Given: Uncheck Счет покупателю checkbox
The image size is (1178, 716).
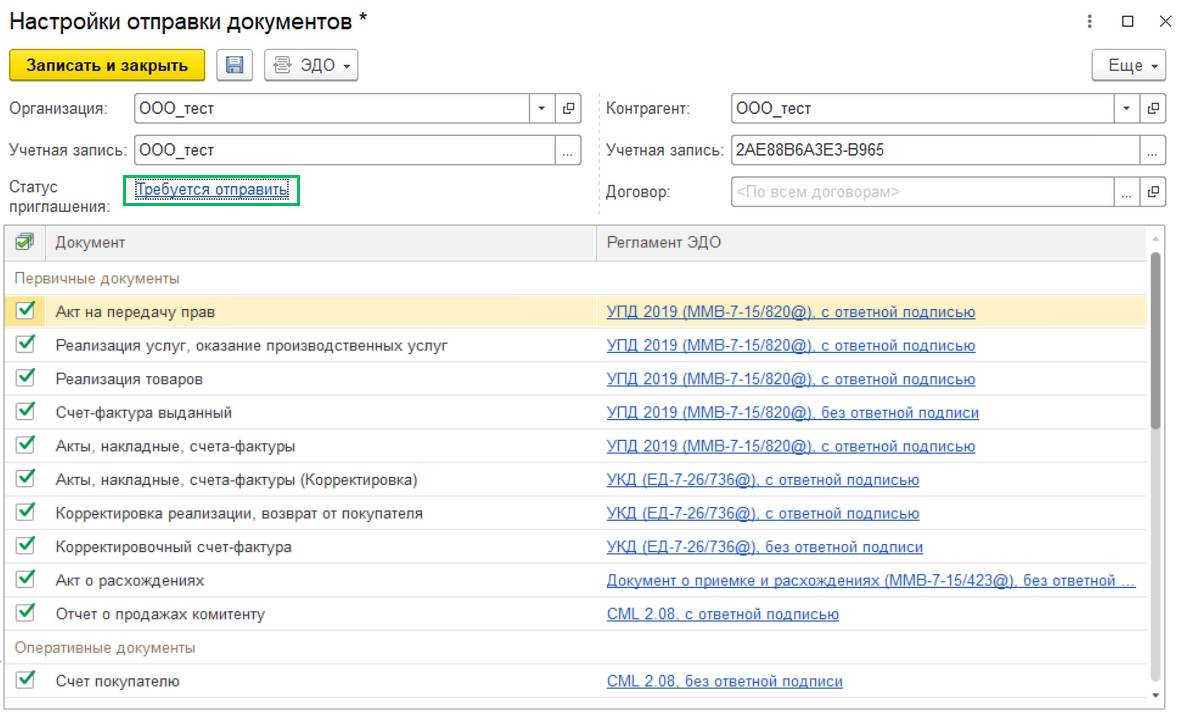Looking at the screenshot, I should click(26, 679).
